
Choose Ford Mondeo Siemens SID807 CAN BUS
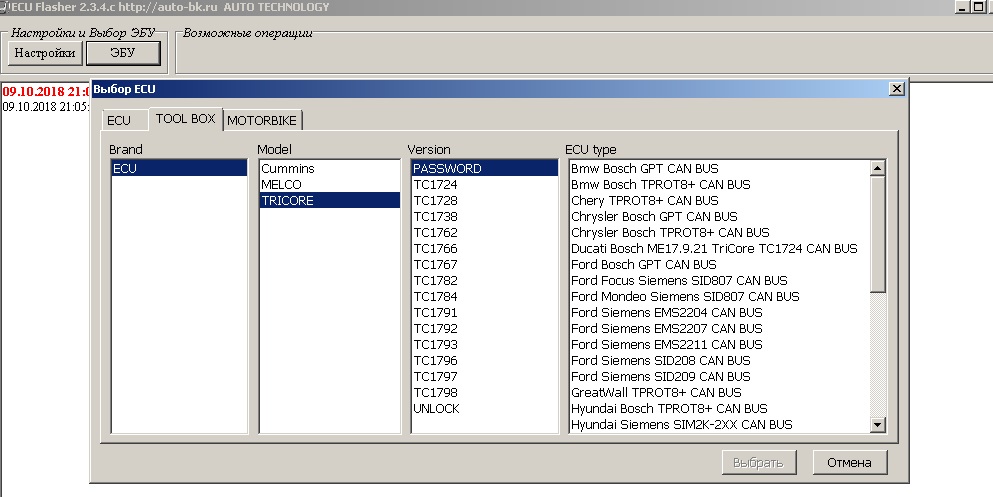coord(719,296)
